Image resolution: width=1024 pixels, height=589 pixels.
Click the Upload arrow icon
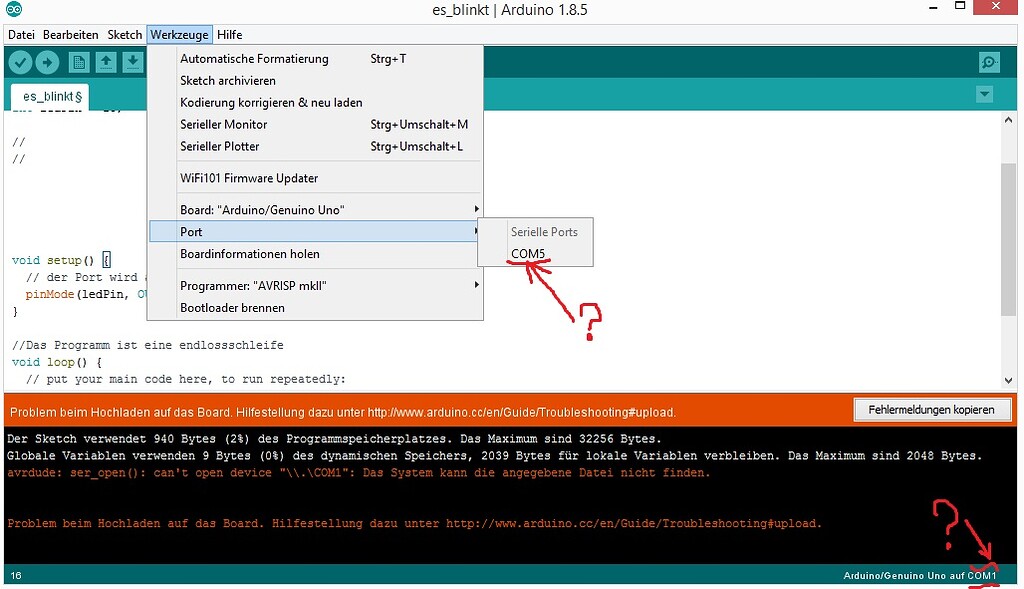pyautogui.click(x=47, y=63)
